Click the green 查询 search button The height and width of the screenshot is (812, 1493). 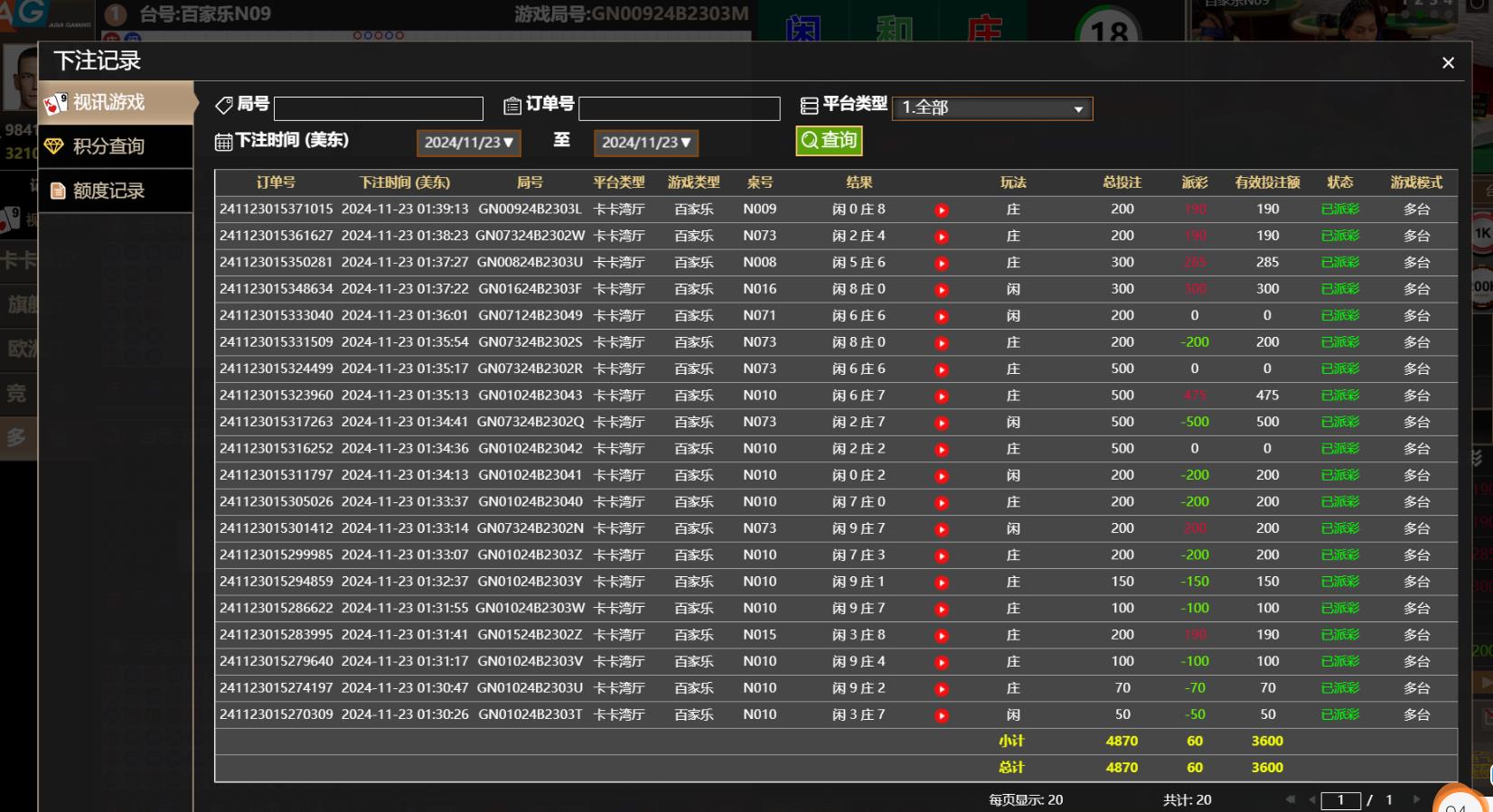tap(829, 141)
